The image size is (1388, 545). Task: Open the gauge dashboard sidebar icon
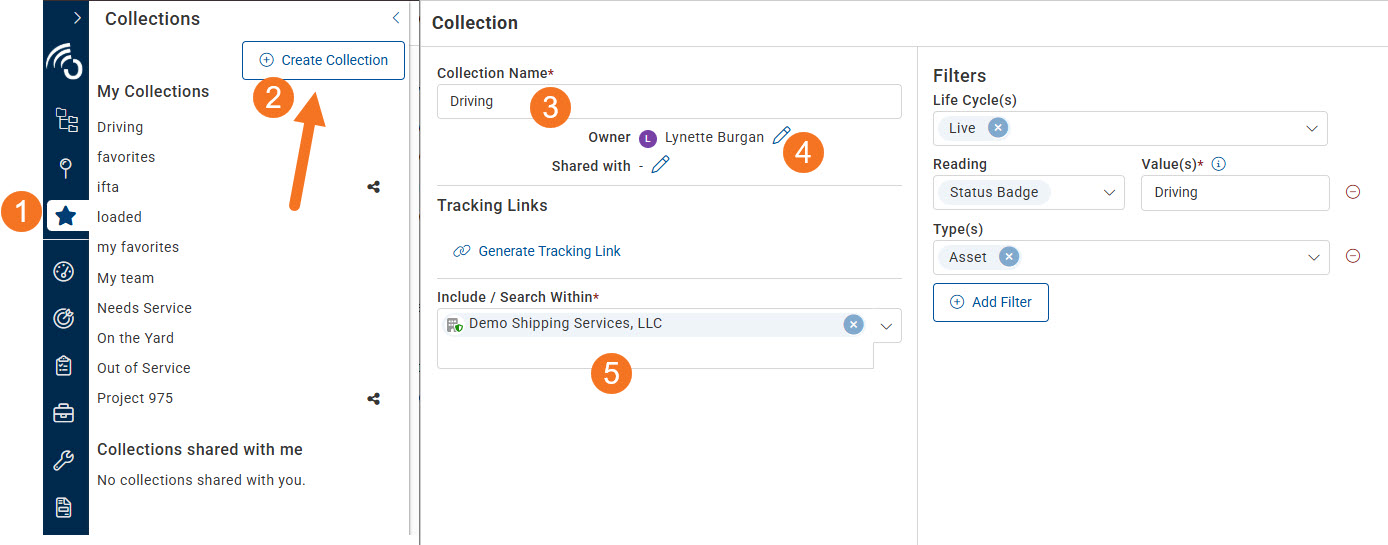(64, 271)
